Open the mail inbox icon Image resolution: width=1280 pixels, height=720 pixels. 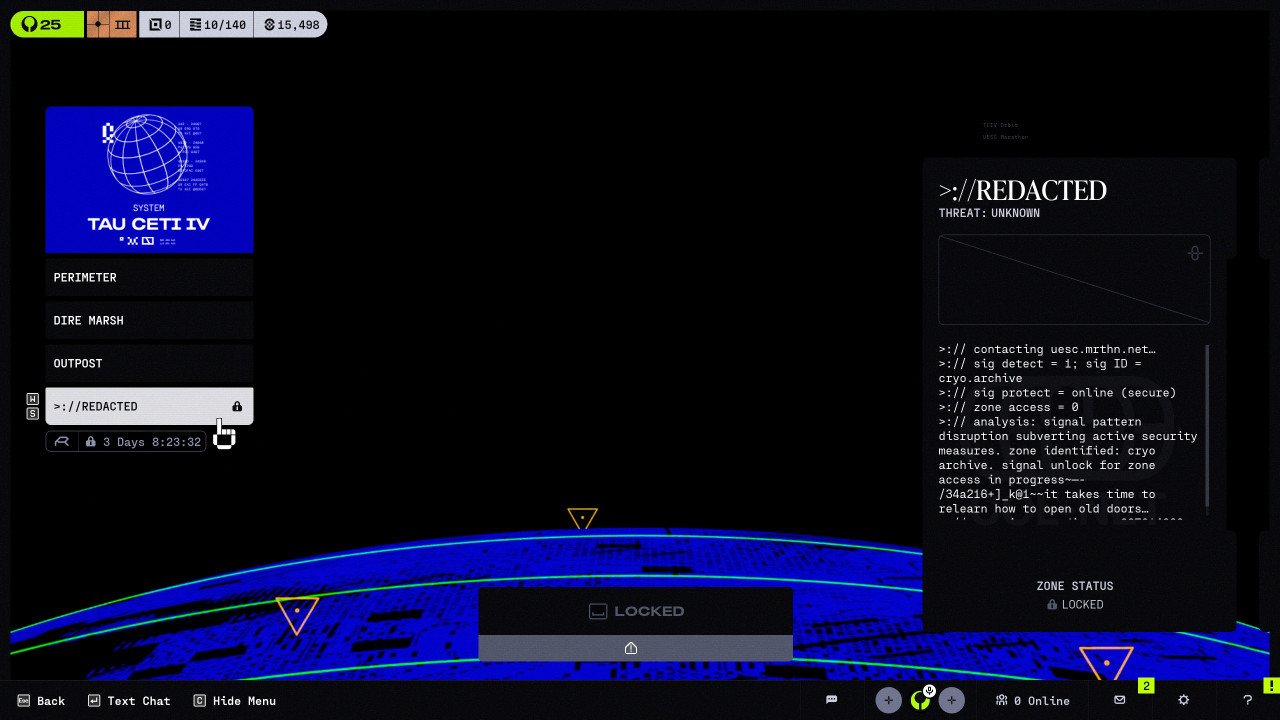(1120, 700)
